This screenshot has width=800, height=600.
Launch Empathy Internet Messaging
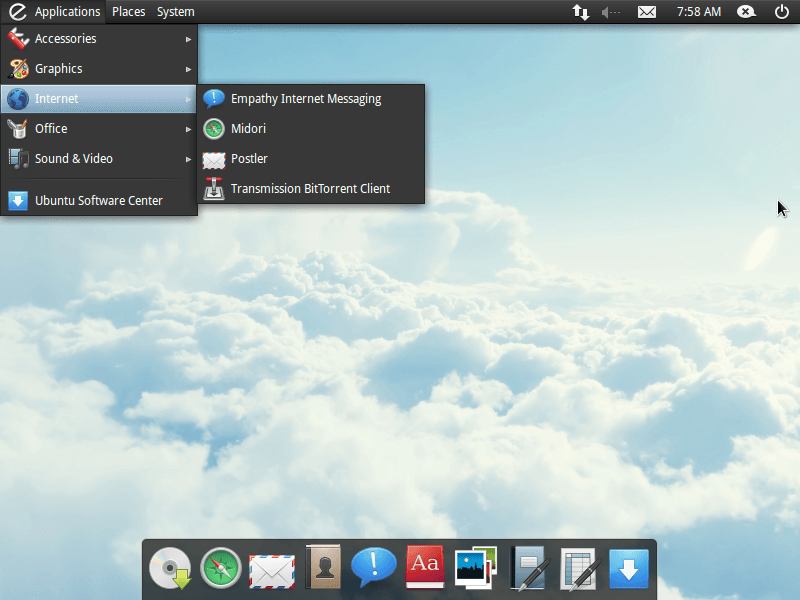pyautogui.click(x=311, y=99)
